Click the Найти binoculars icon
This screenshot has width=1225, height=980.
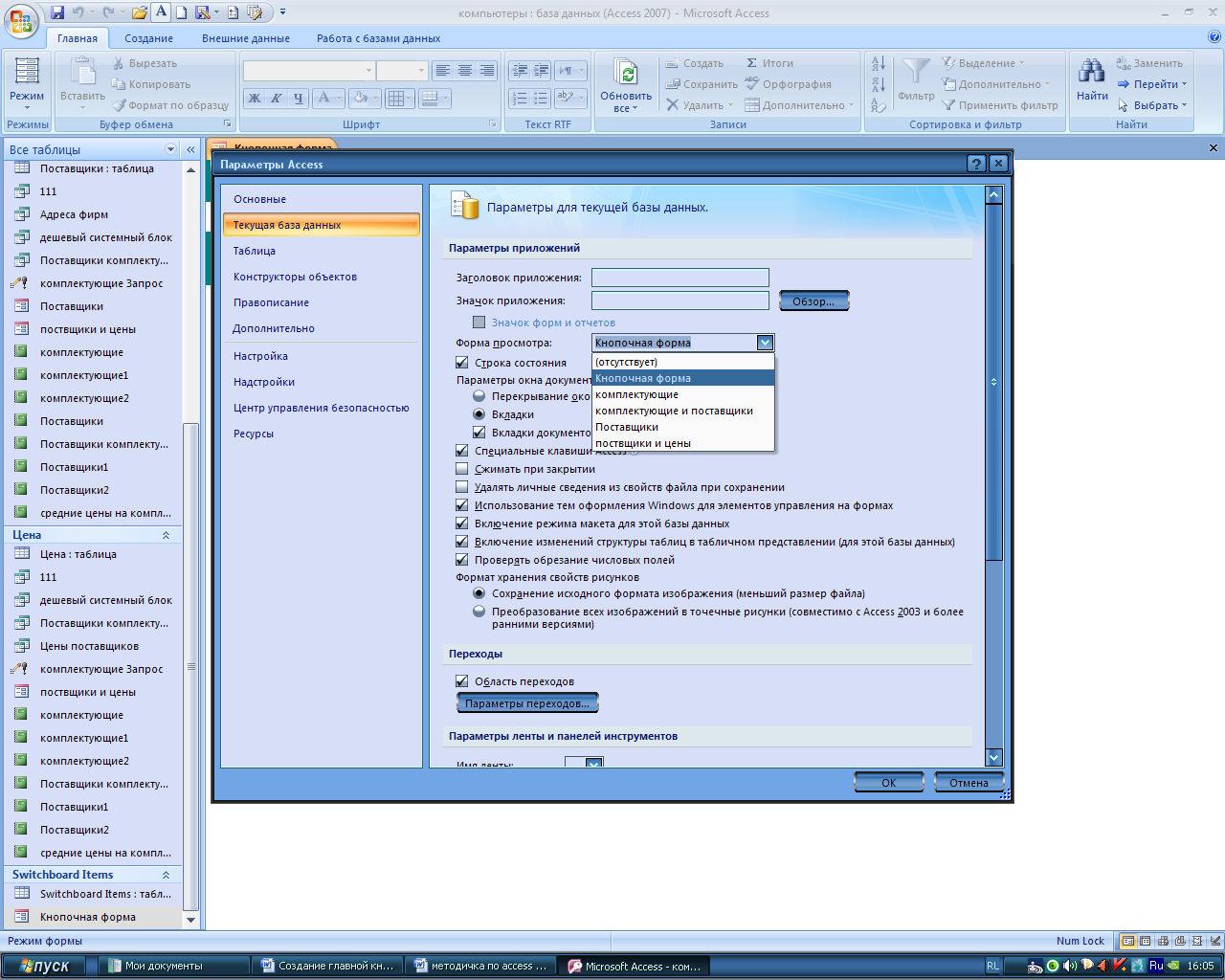1092,71
